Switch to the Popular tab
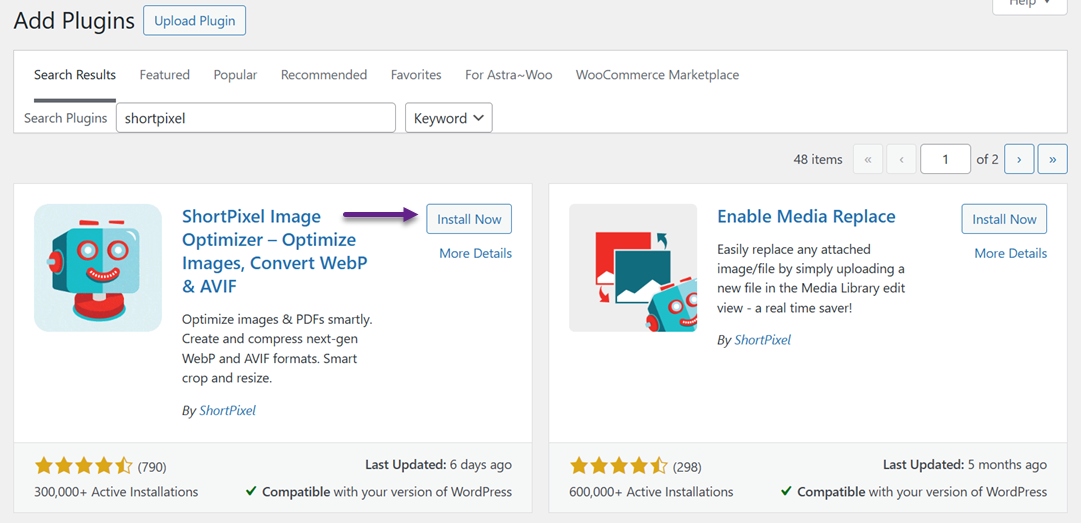 point(235,75)
